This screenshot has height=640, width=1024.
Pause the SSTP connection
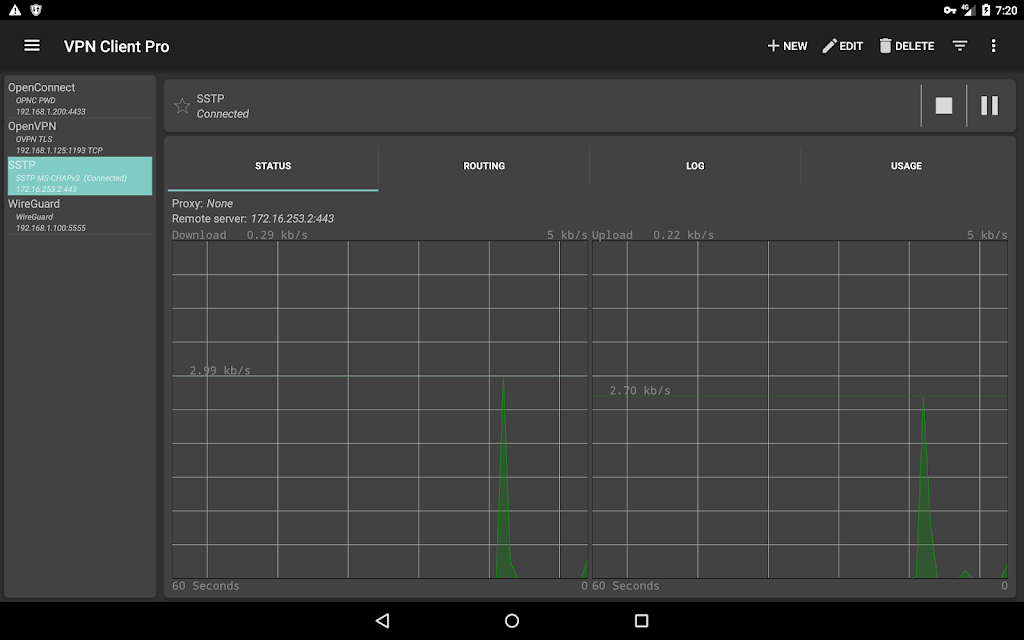[989, 106]
